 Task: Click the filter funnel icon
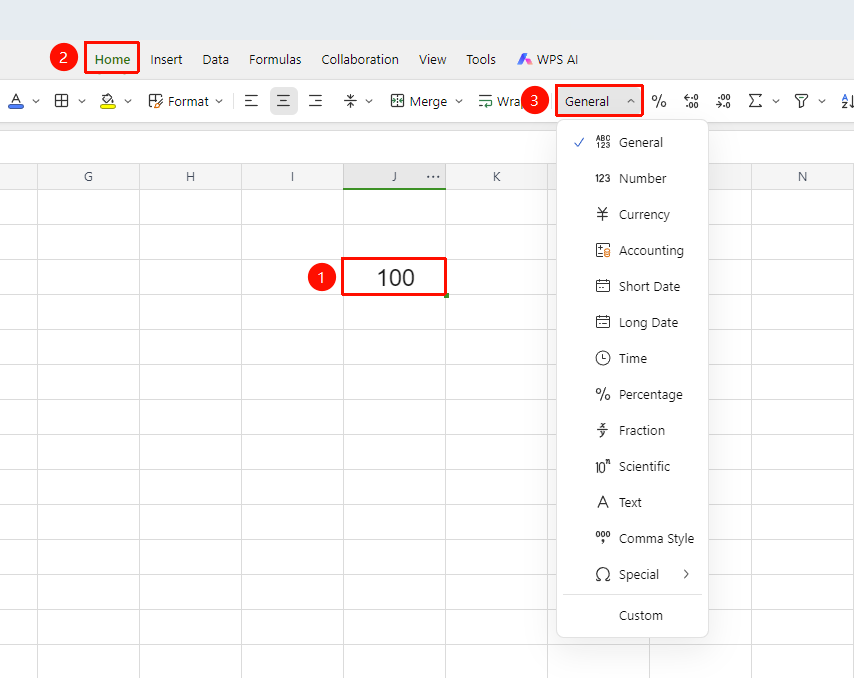click(x=801, y=101)
